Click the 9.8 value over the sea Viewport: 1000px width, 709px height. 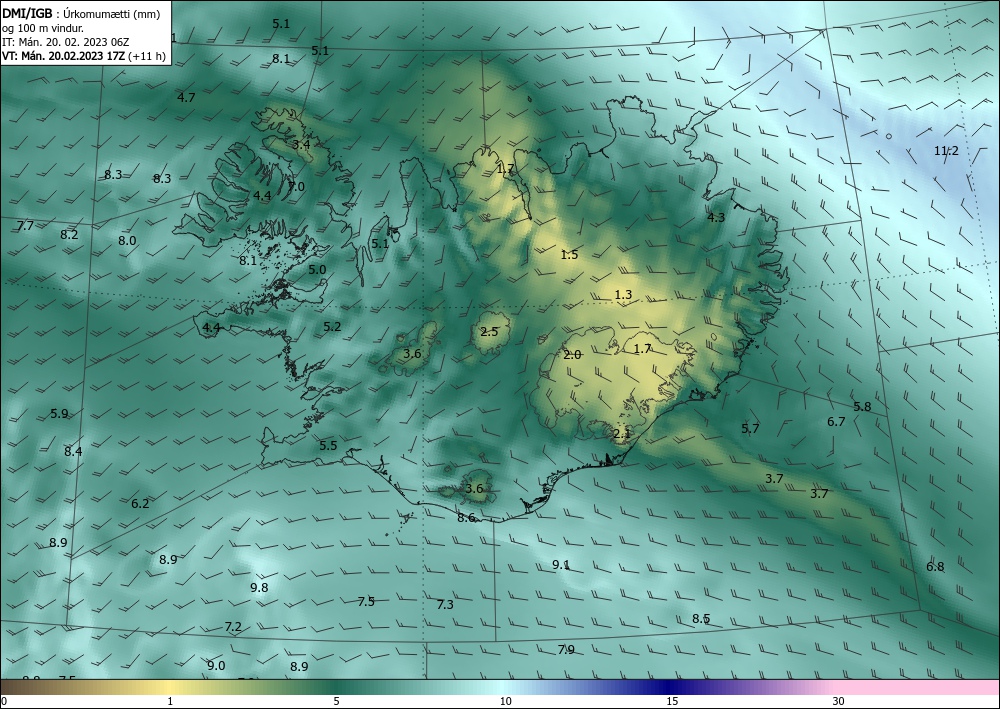(x=259, y=588)
